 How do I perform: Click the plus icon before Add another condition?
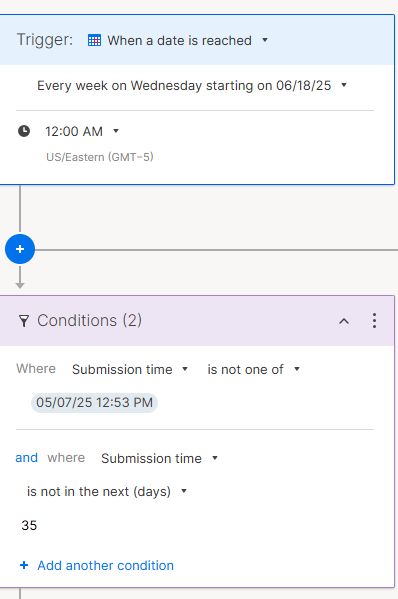click(x=24, y=565)
